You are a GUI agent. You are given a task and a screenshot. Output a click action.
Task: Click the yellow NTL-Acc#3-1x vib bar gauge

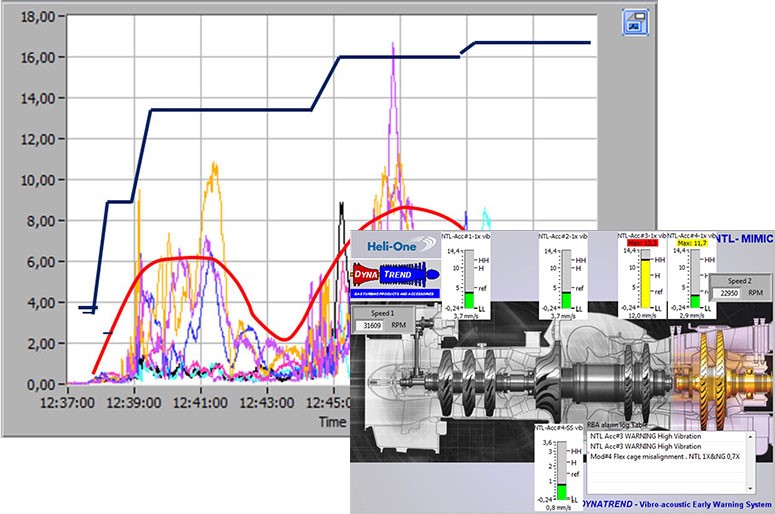[645, 280]
